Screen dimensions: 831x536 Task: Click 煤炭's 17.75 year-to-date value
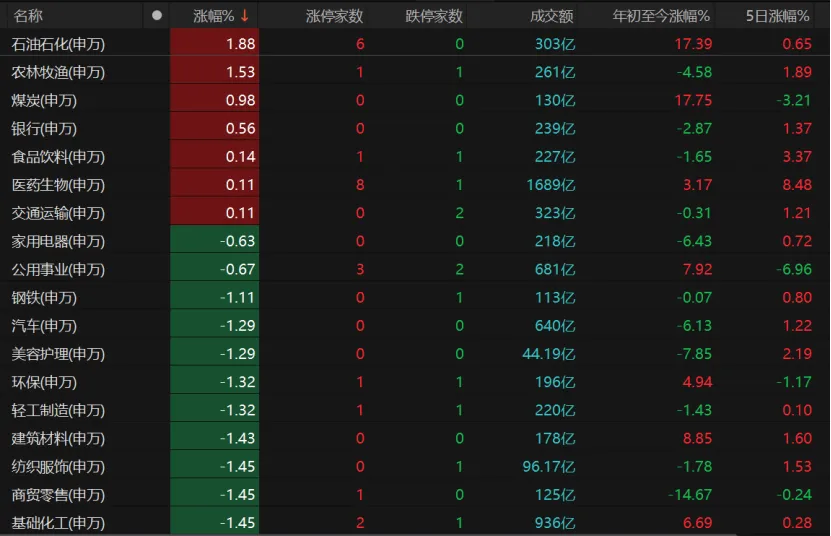click(693, 101)
